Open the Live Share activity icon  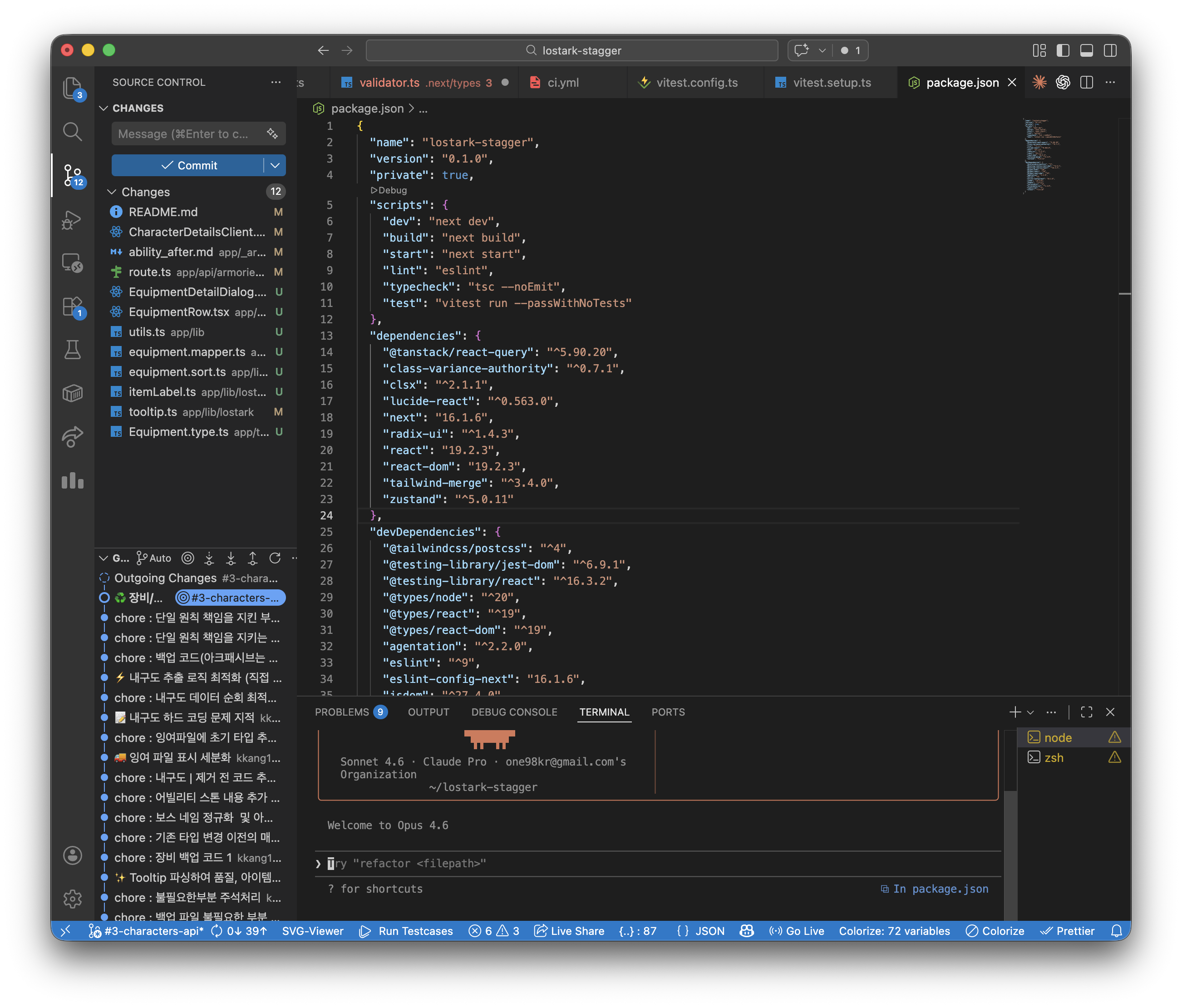(x=73, y=437)
